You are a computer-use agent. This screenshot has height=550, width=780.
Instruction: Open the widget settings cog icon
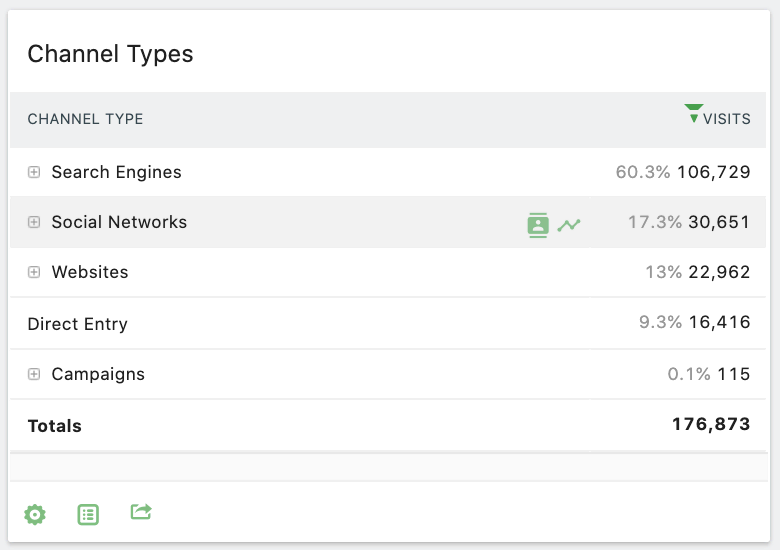pos(35,514)
